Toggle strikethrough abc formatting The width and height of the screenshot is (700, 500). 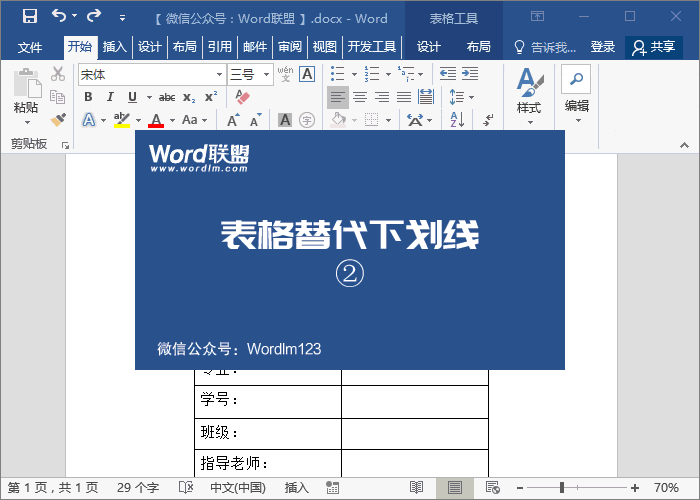point(167,97)
